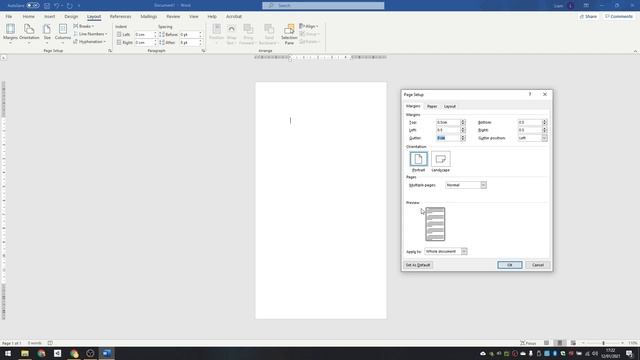
Task: Click the Bottom margin input field
Action: click(x=530, y=122)
